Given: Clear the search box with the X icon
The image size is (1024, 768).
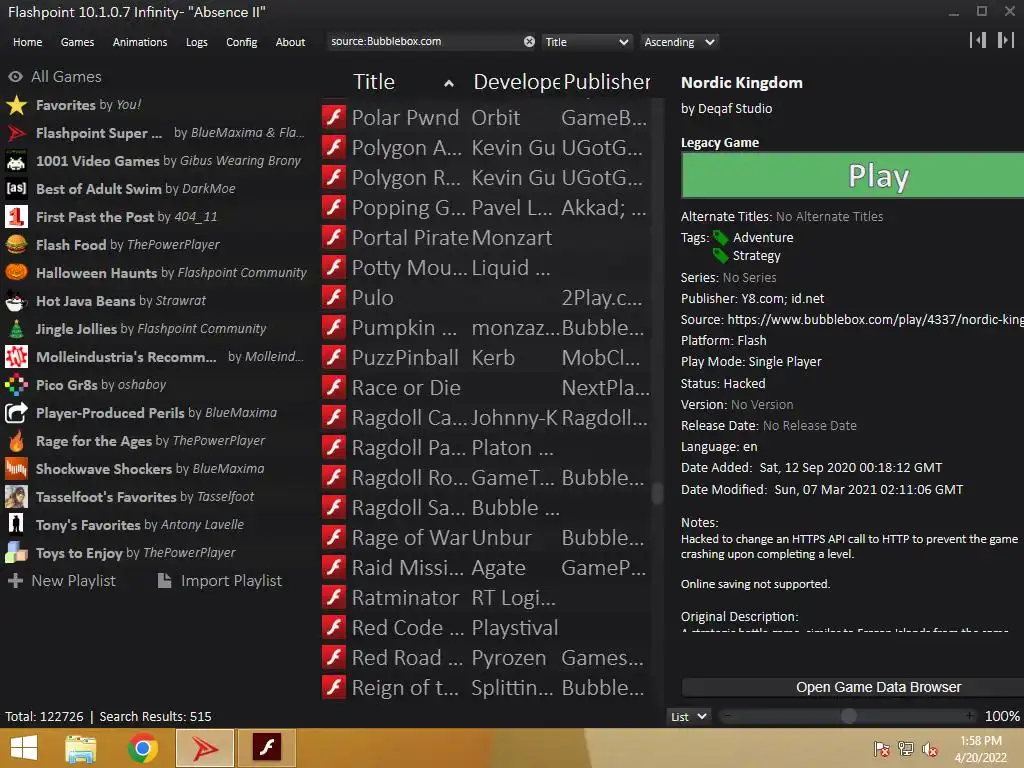Looking at the screenshot, I should [x=529, y=42].
